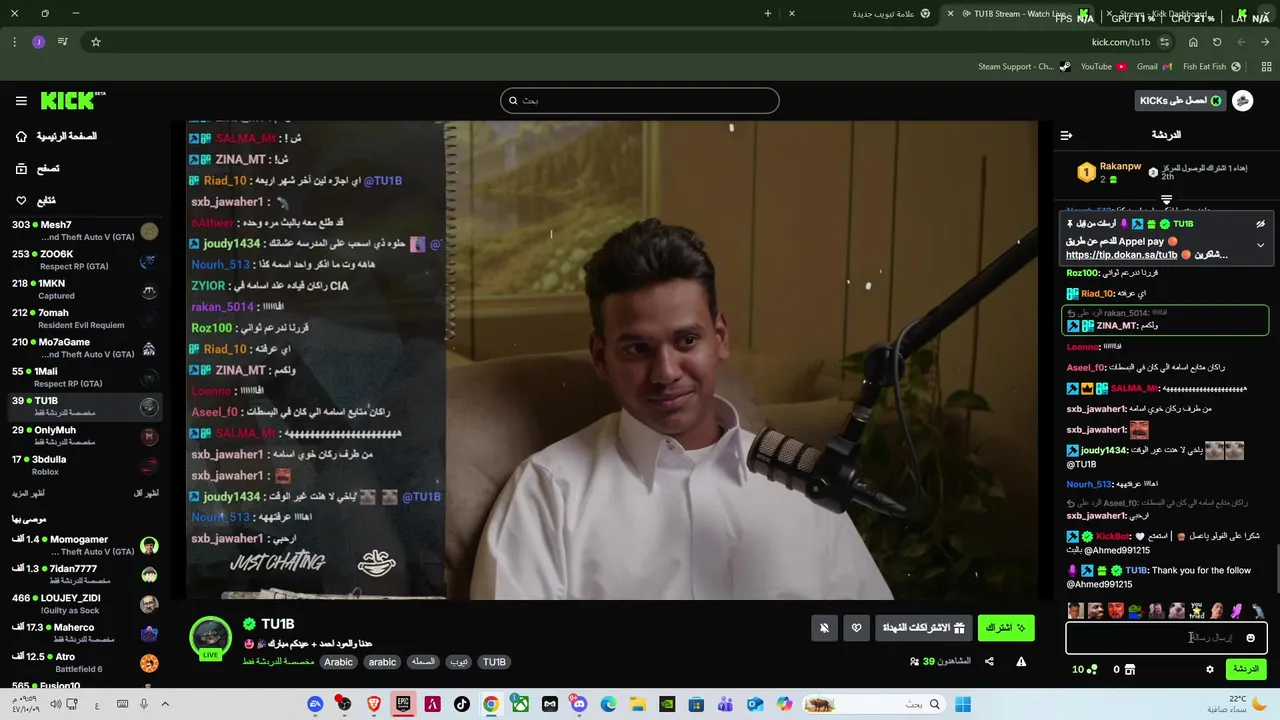Collapse show less followed channels
Viewport: 1280px width, 720px height.
coord(146,494)
